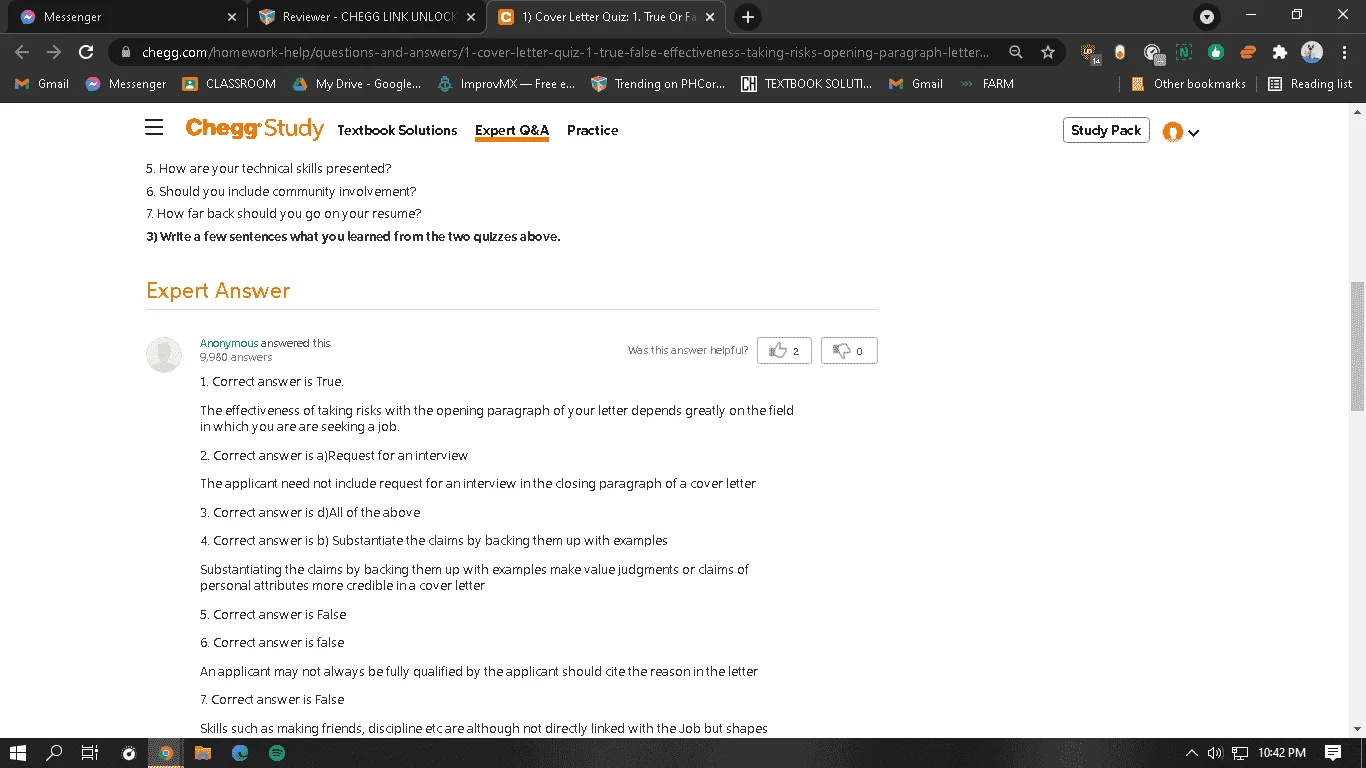Give the answer a thumbs up
The width and height of the screenshot is (1366, 768).
click(784, 351)
